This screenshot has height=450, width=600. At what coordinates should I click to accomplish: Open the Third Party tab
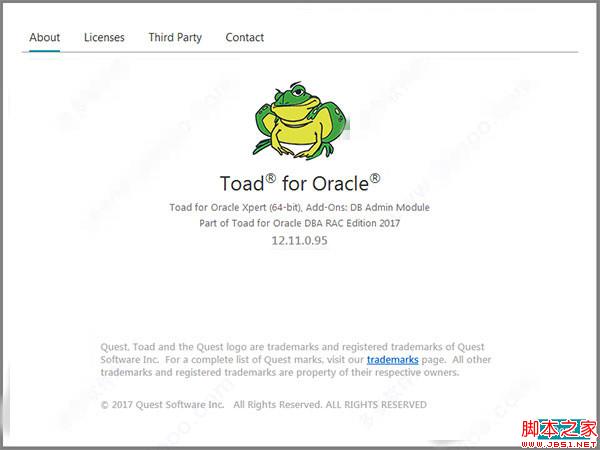click(175, 38)
